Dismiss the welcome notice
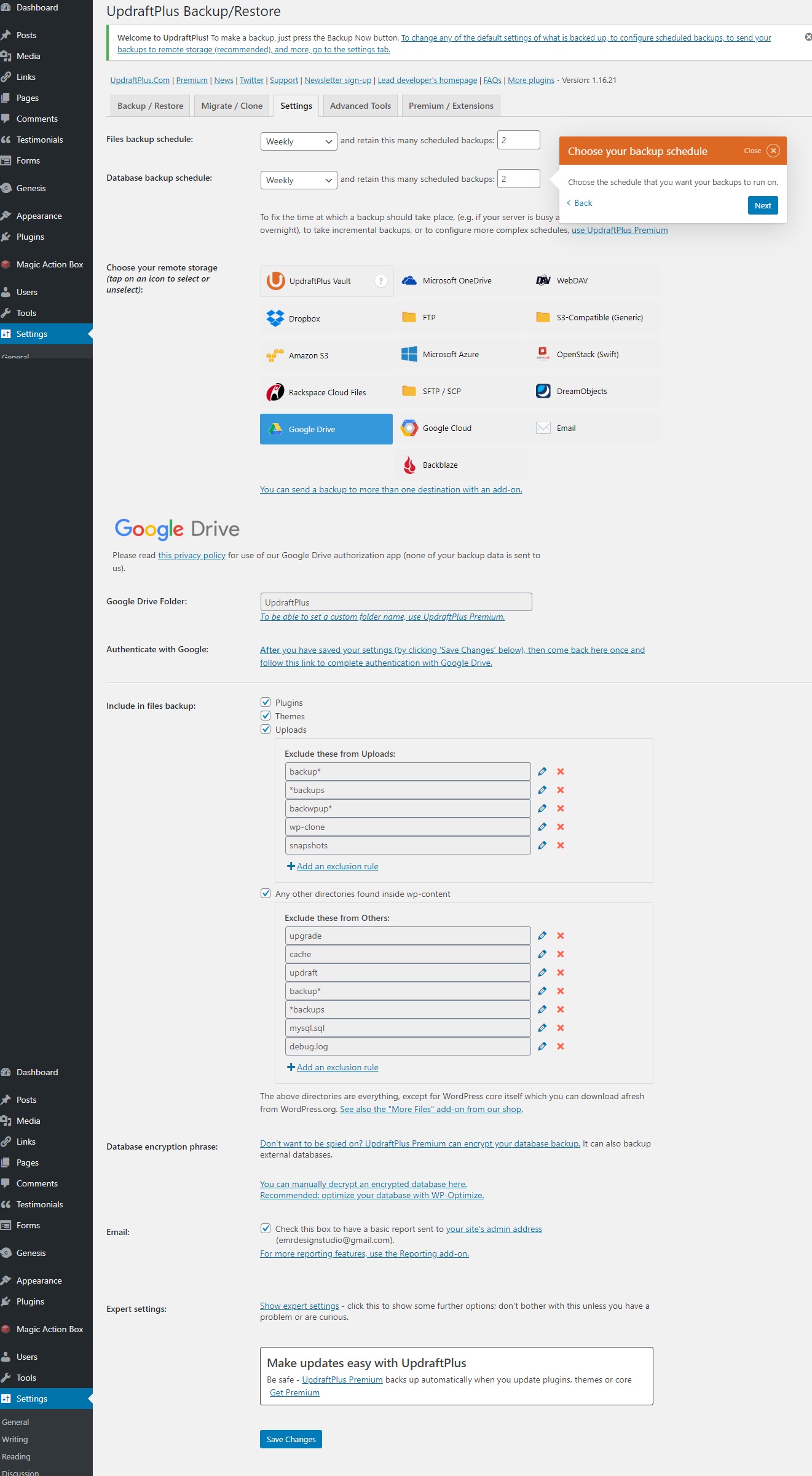Image resolution: width=812 pixels, height=1476 pixels. click(x=808, y=37)
